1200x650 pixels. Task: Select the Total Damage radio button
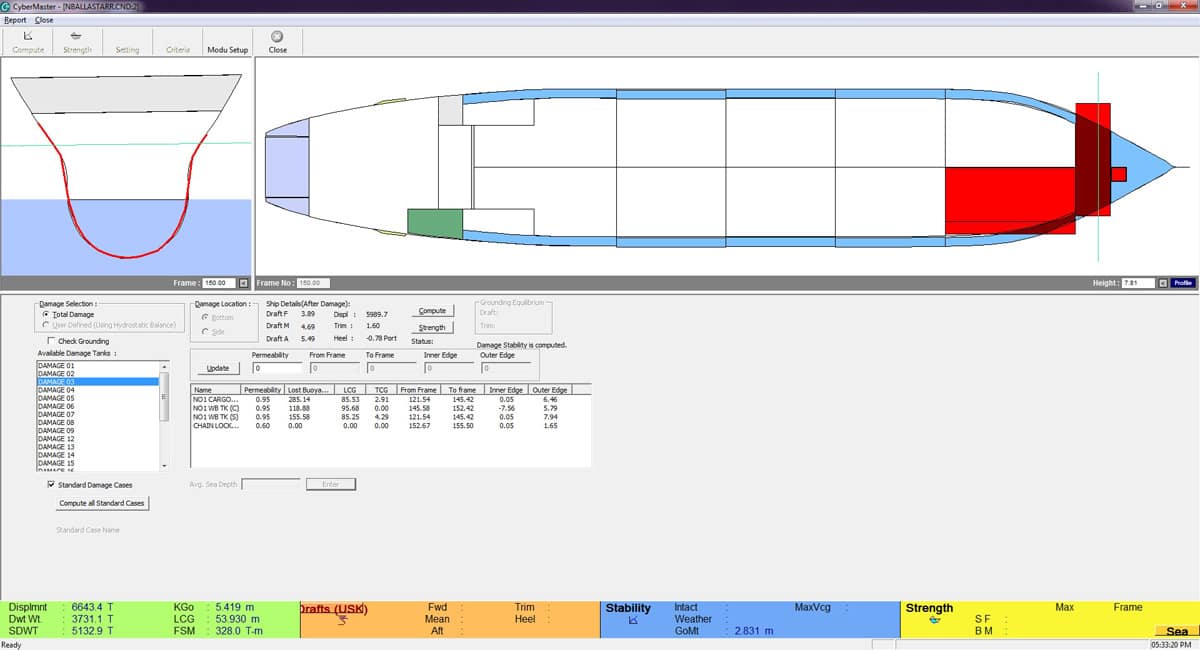pyautogui.click(x=46, y=314)
